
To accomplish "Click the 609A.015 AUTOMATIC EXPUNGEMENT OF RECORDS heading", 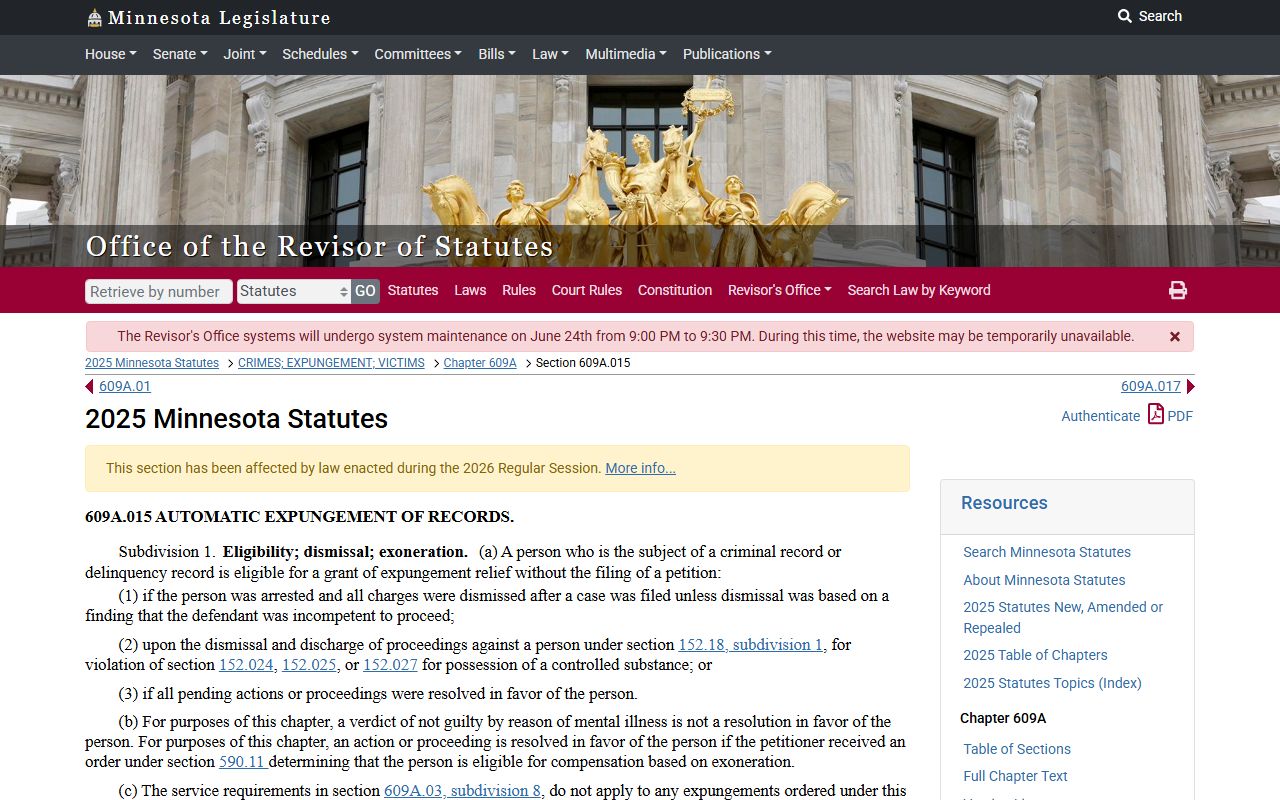I will tap(299, 517).
